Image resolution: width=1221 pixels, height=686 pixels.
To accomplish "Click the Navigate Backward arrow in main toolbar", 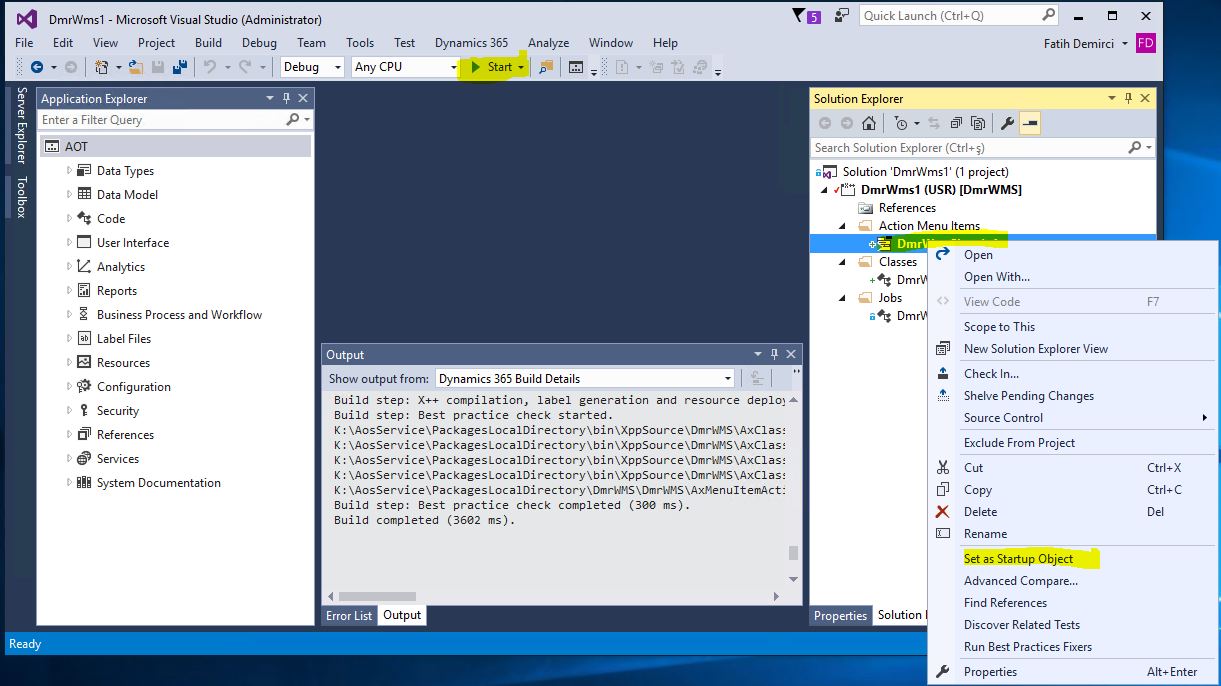I will coord(37,67).
